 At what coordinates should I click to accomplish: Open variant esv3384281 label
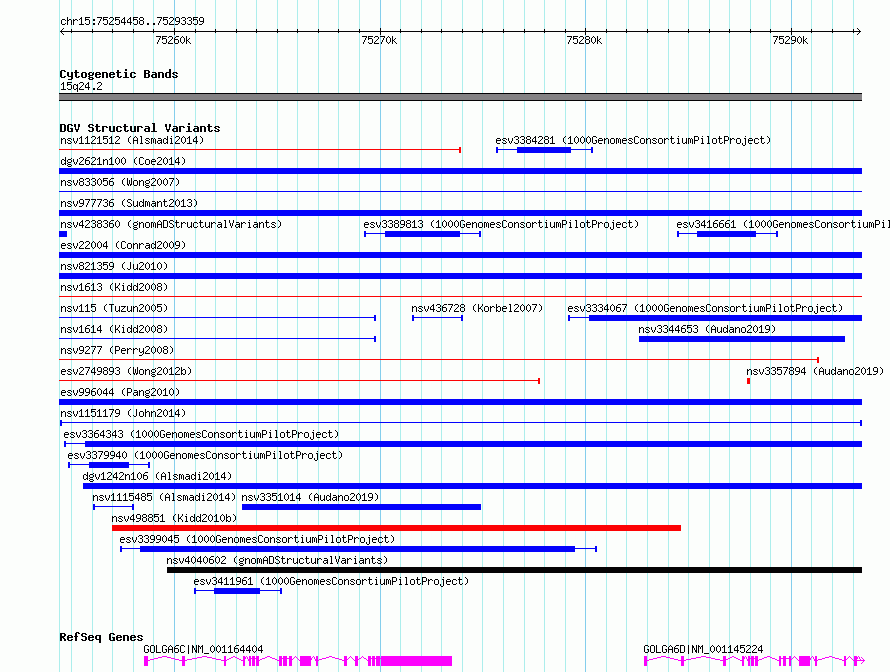[633, 140]
